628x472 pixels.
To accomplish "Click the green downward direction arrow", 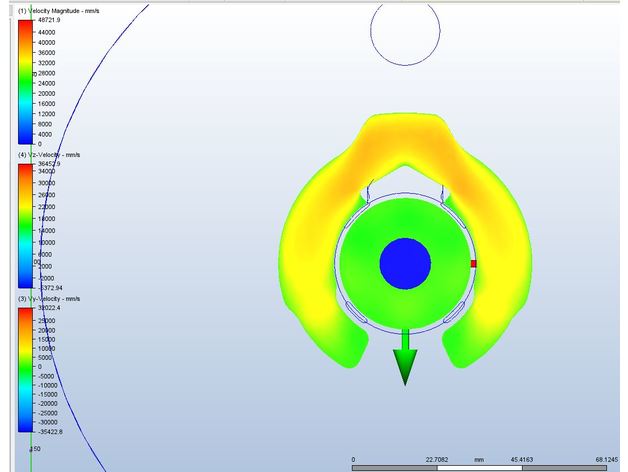I will pyautogui.click(x=404, y=362).
